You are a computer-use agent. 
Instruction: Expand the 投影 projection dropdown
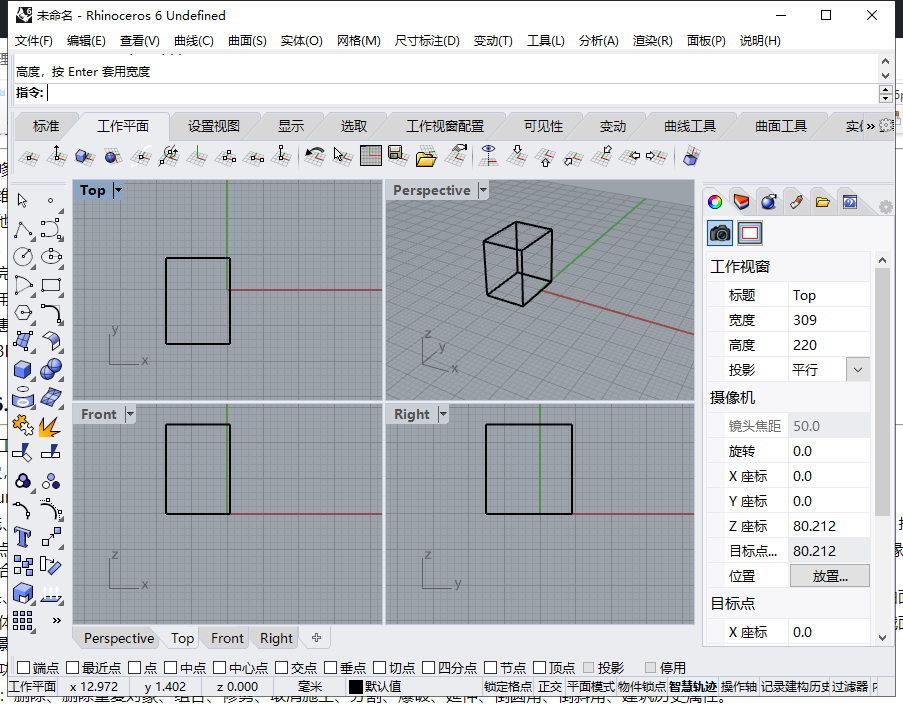[858, 370]
